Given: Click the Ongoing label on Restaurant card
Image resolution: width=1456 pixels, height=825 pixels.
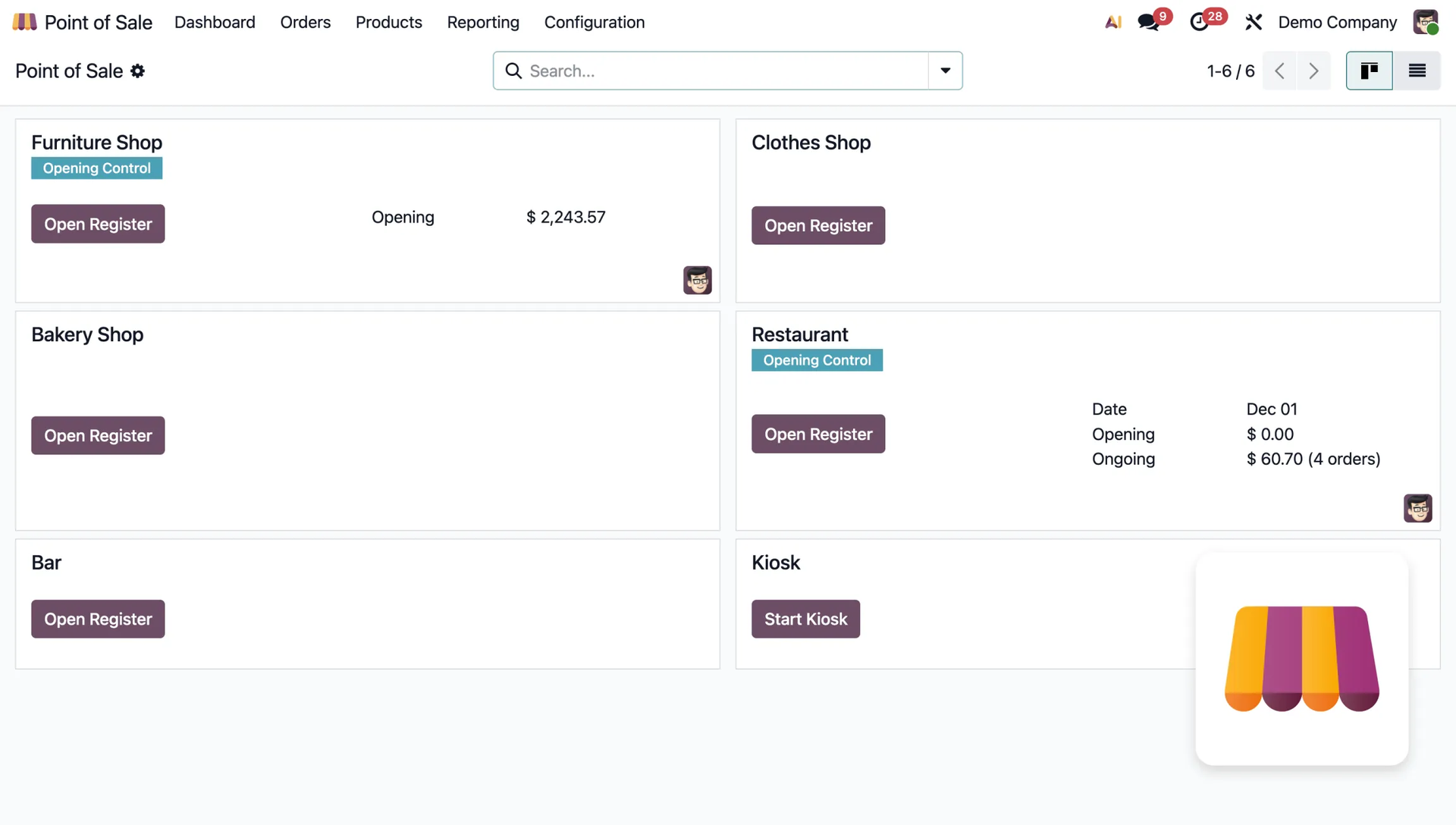Looking at the screenshot, I should coord(1123,459).
